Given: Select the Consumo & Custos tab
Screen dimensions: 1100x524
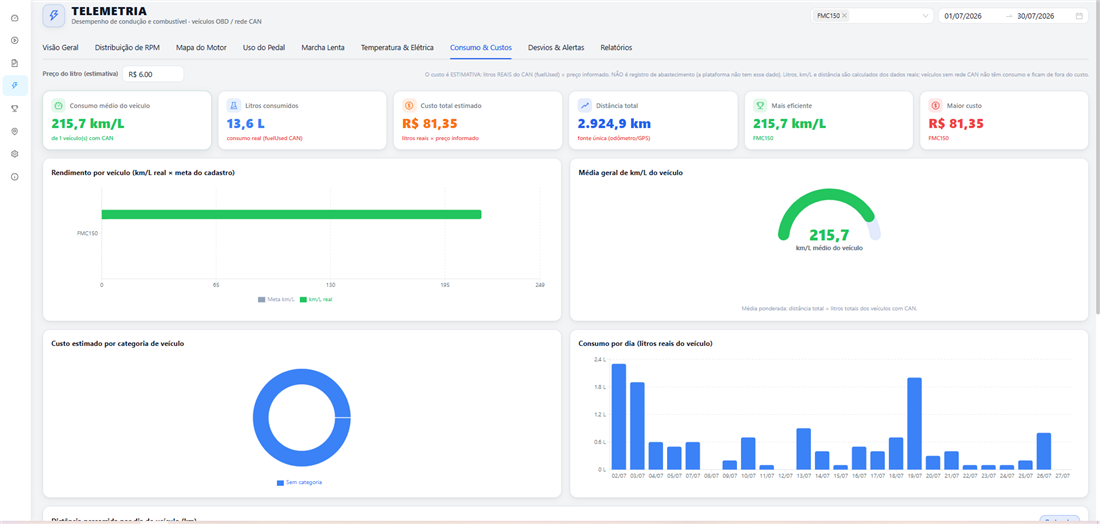Looking at the screenshot, I should (481, 48).
